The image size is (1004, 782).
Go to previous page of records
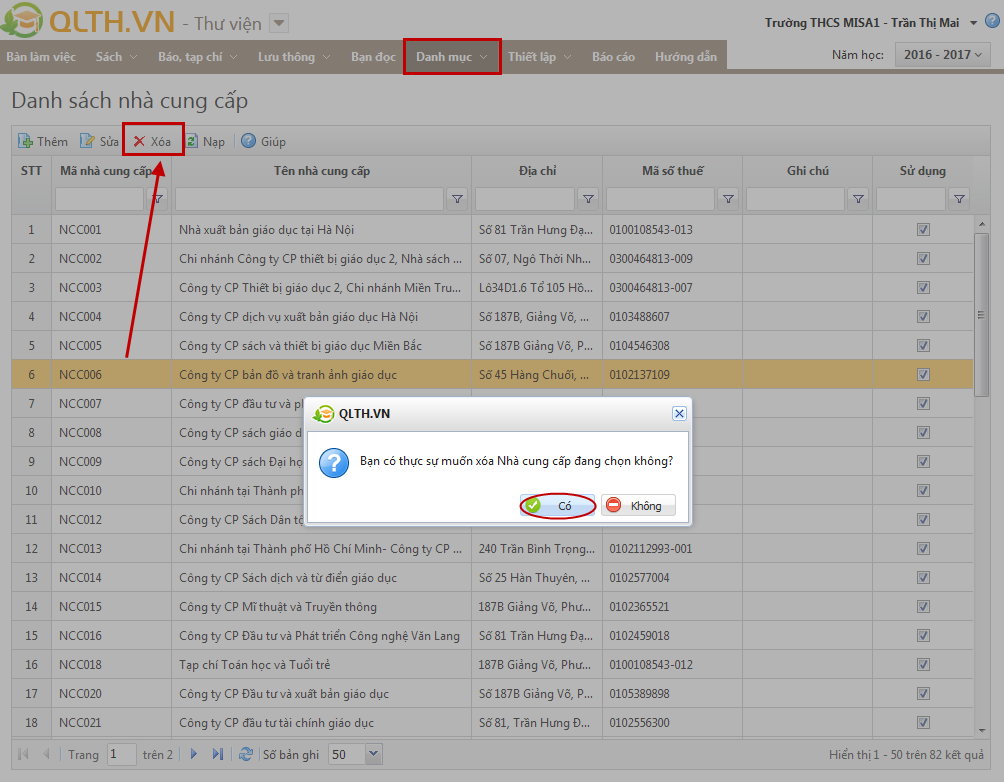coord(46,754)
